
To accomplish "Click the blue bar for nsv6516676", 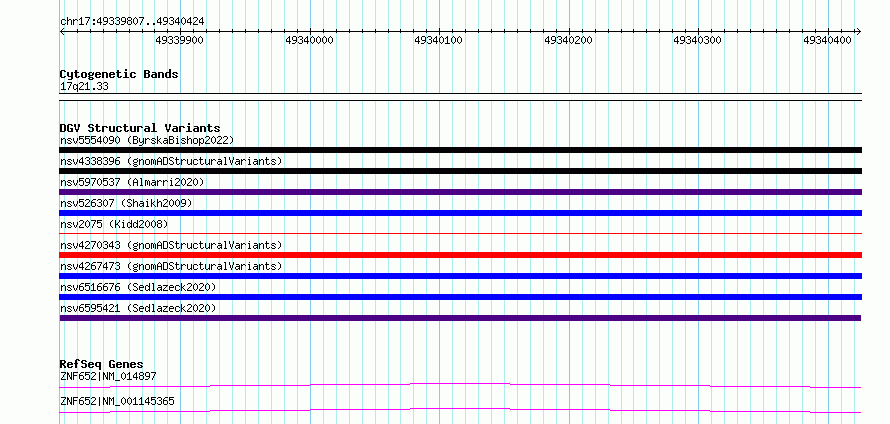I will [x=460, y=297].
